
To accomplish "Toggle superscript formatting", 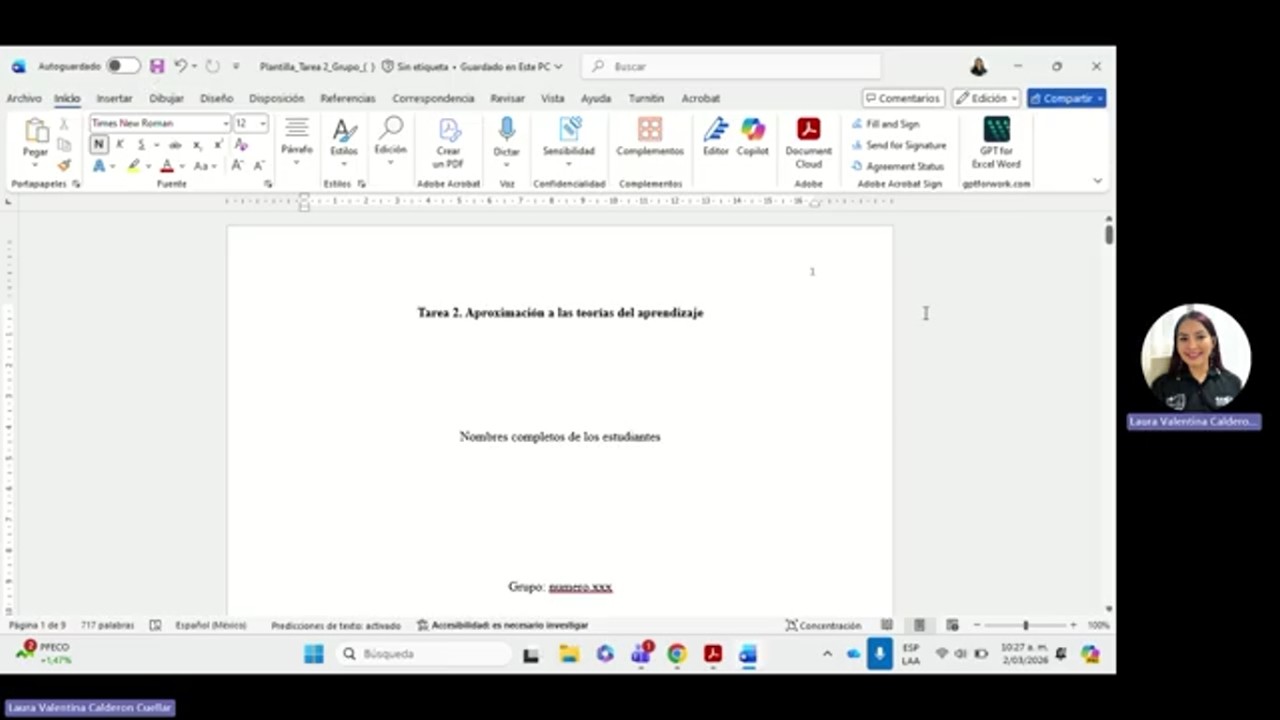I will pos(218,144).
